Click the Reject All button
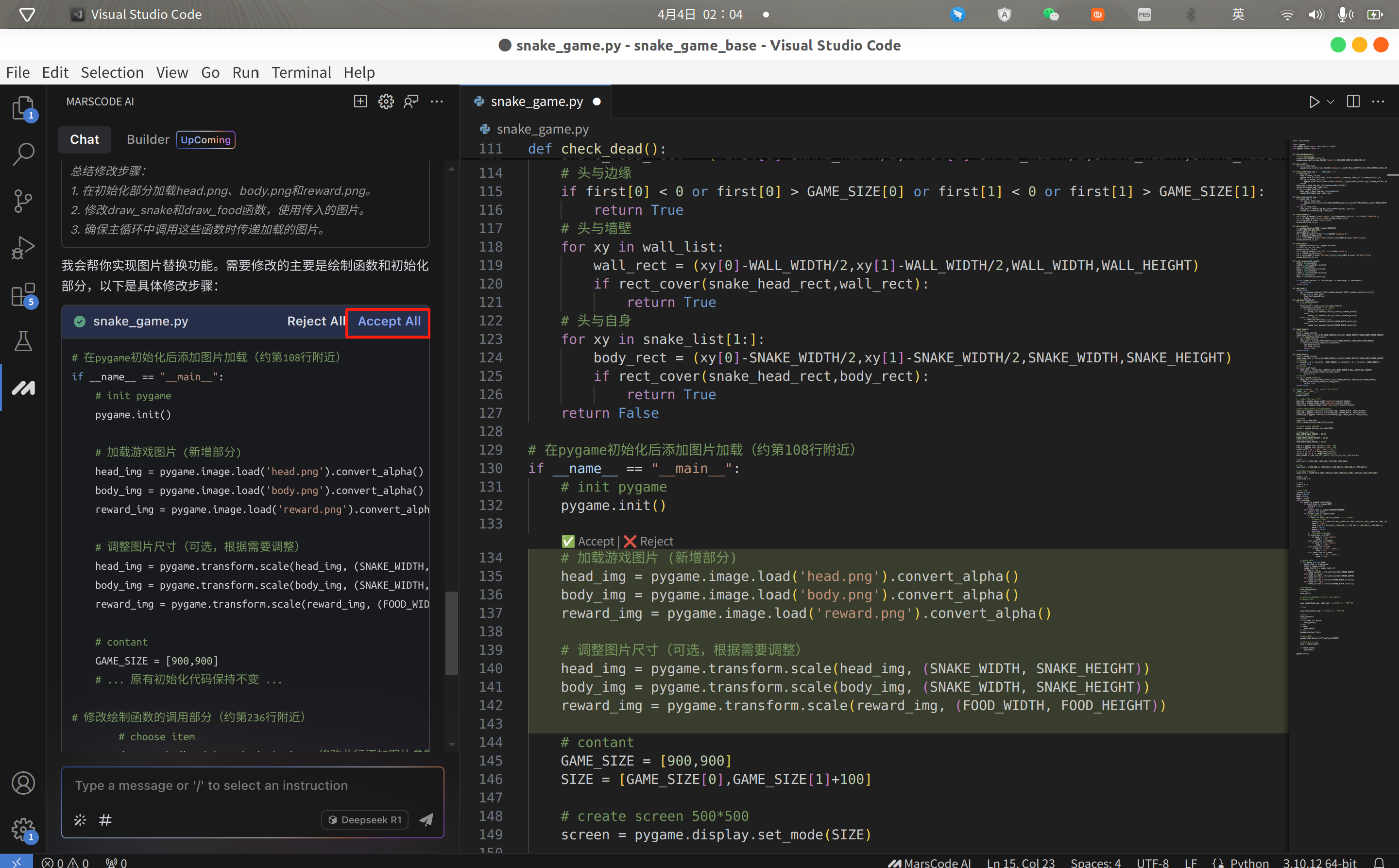Screen dimensions: 1399x868 pyautogui.click(x=315, y=322)
